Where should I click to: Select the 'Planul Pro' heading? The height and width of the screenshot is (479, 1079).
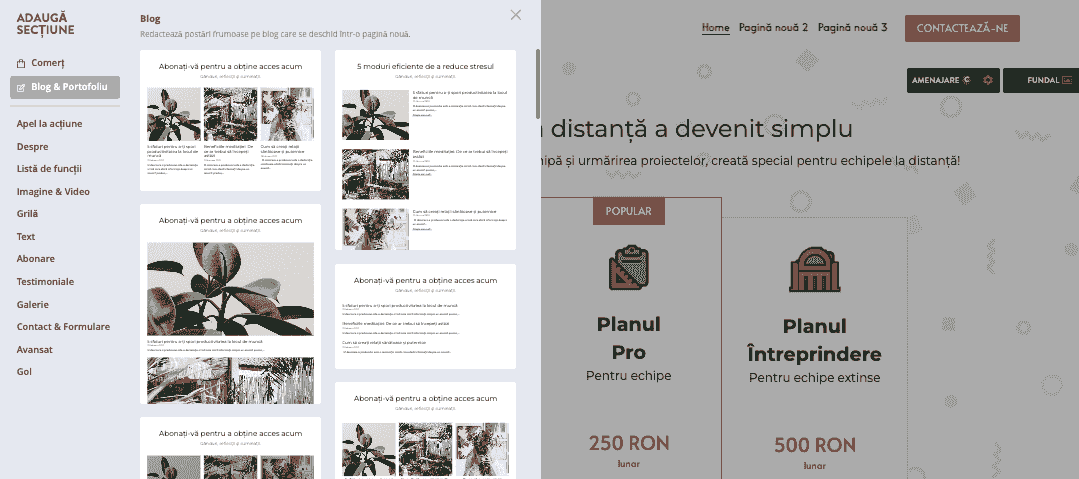628,338
